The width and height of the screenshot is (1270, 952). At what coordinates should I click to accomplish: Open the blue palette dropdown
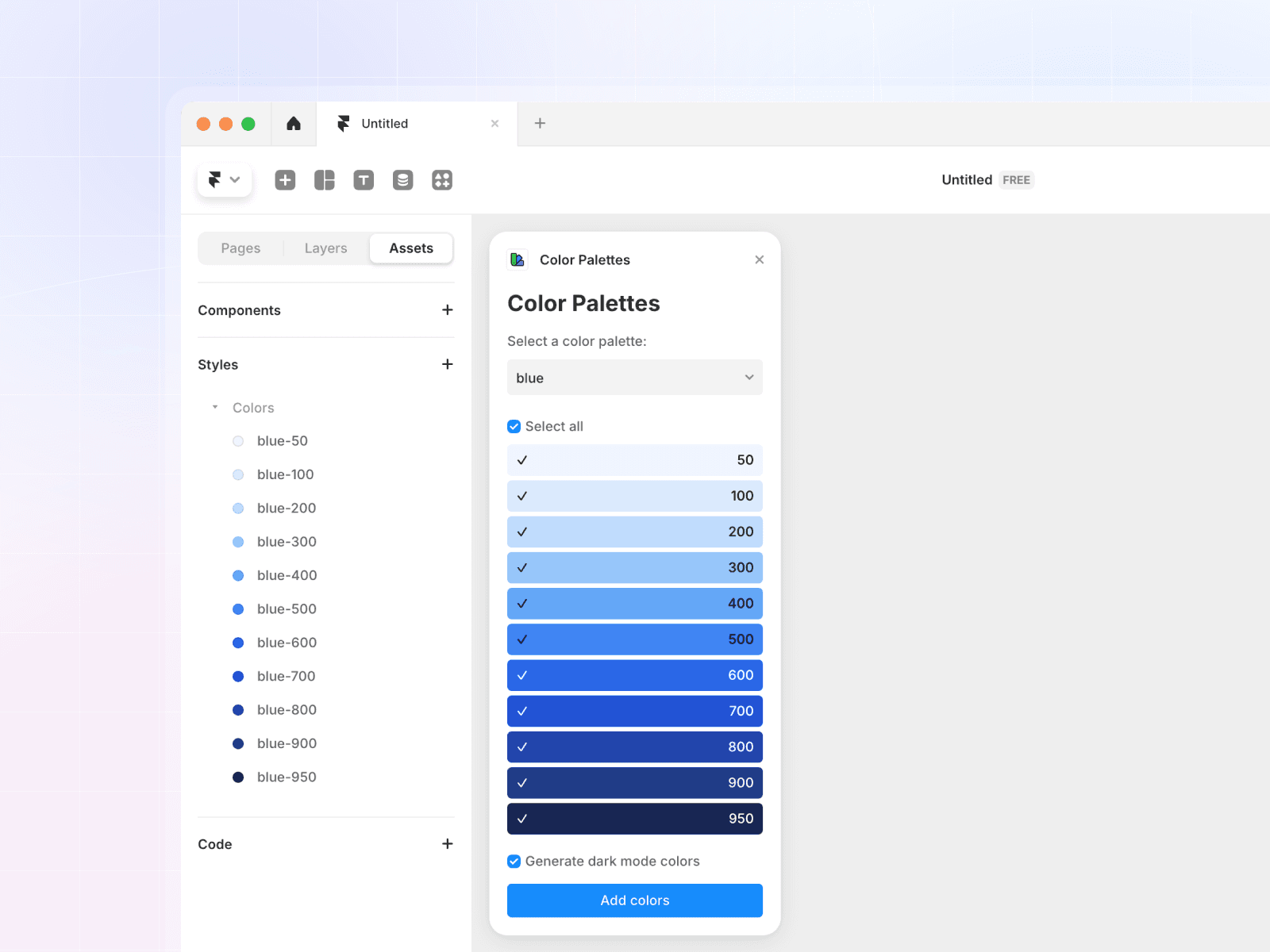pyautogui.click(x=634, y=378)
